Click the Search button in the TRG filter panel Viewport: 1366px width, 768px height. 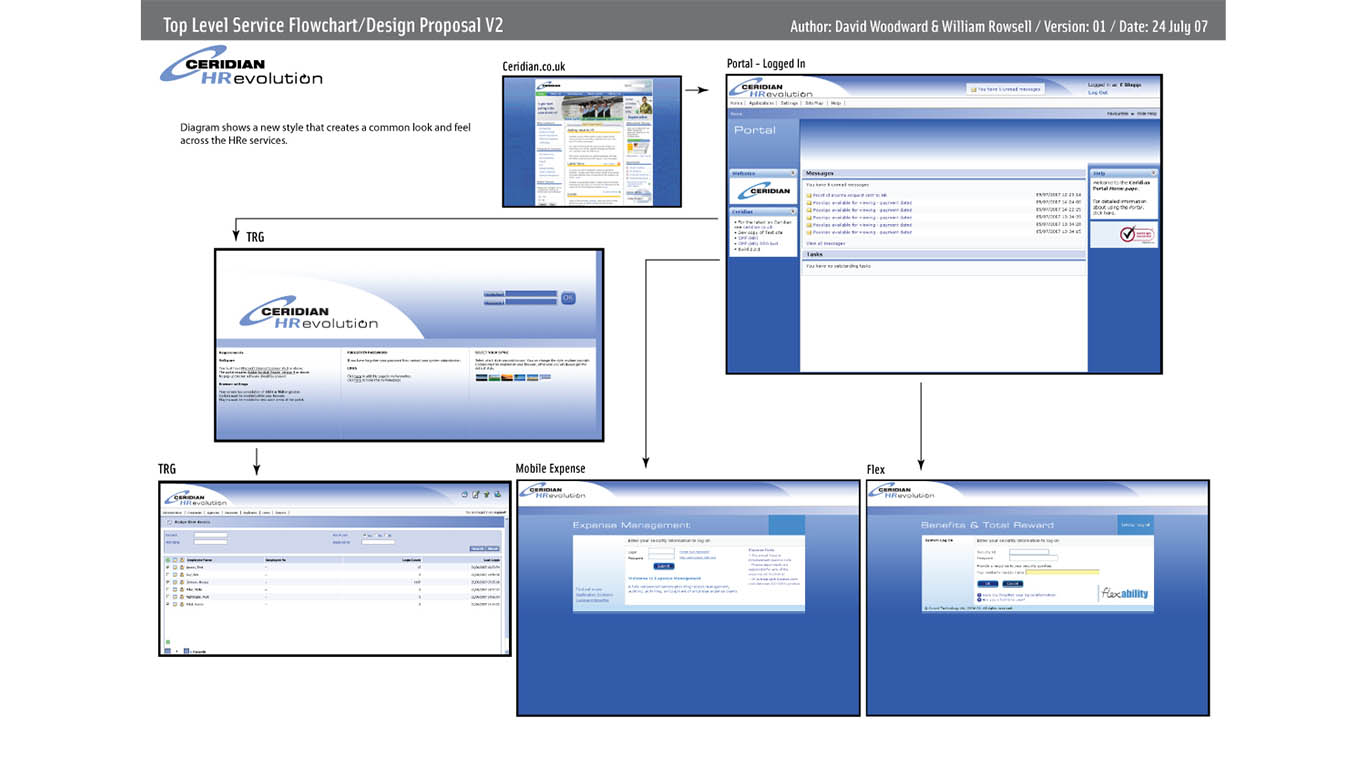tap(477, 548)
